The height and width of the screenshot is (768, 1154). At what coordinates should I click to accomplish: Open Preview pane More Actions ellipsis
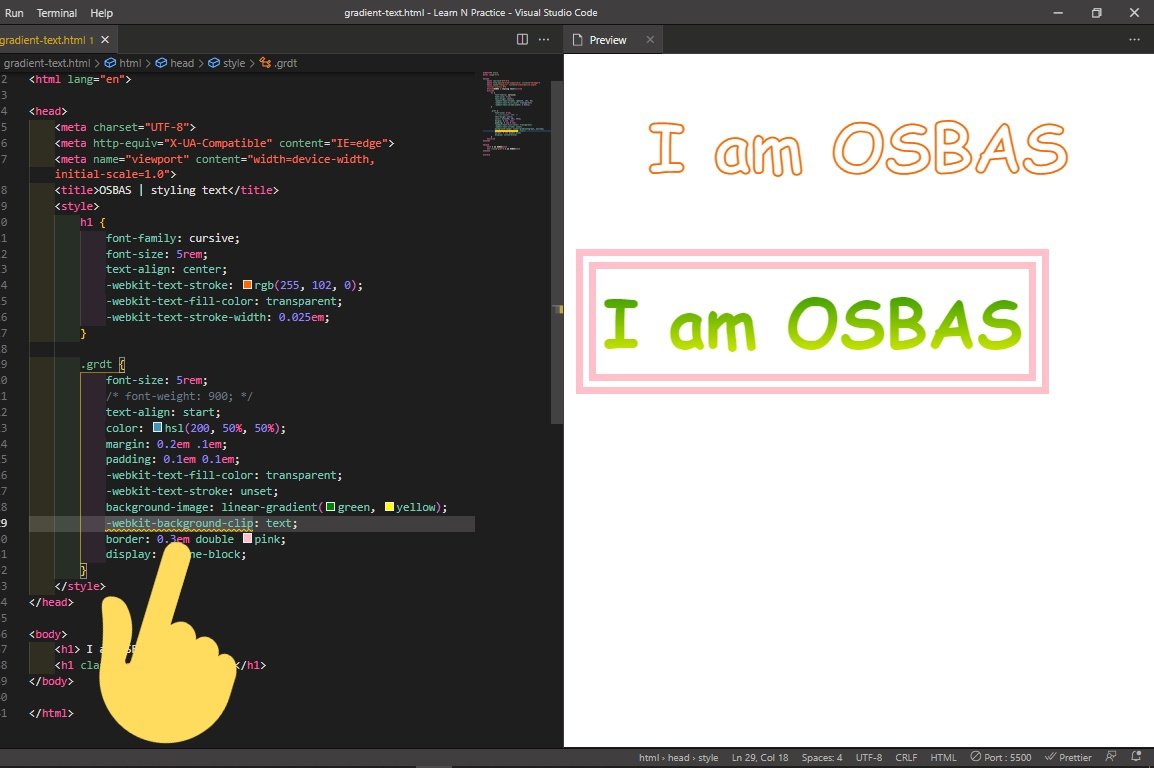coord(1134,40)
